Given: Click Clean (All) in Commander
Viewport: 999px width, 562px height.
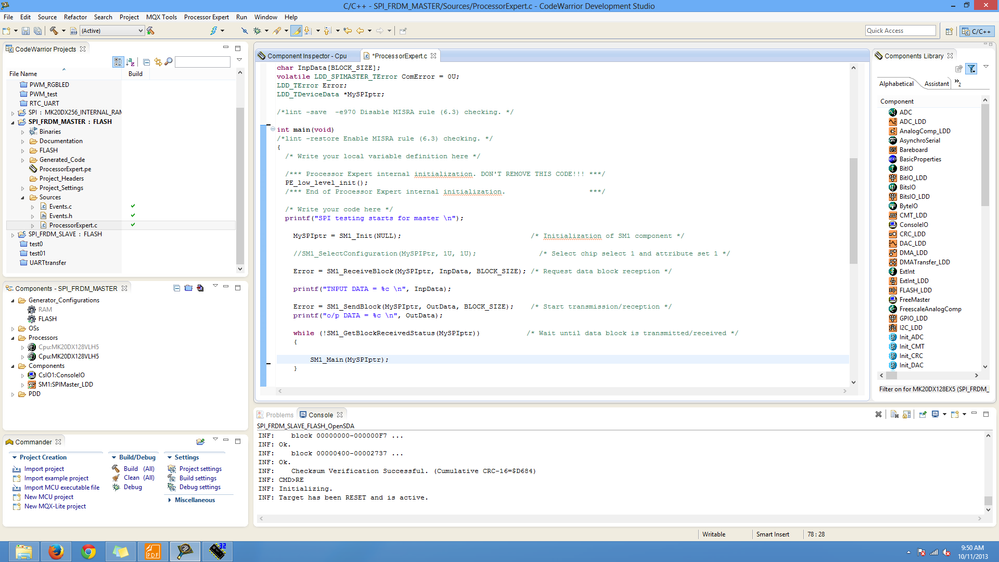Looking at the screenshot, I should 138,478.
